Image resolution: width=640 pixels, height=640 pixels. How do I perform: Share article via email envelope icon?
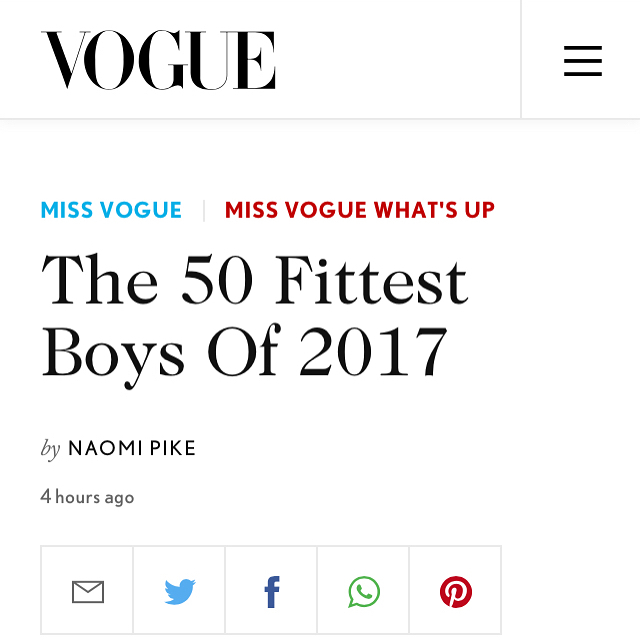(x=87, y=592)
